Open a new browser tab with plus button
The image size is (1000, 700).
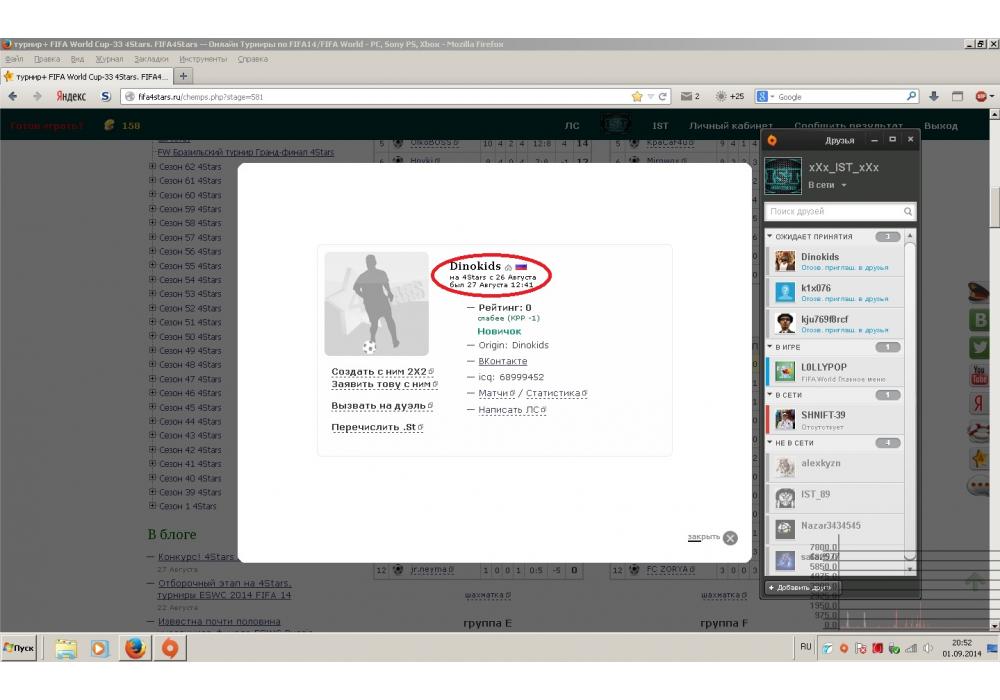pyautogui.click(x=184, y=76)
